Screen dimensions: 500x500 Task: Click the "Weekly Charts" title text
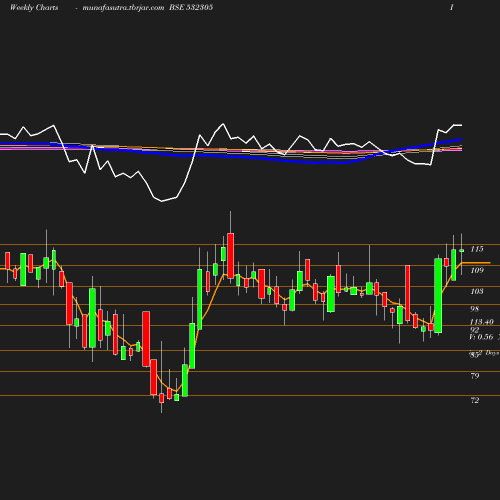[x=34, y=8]
